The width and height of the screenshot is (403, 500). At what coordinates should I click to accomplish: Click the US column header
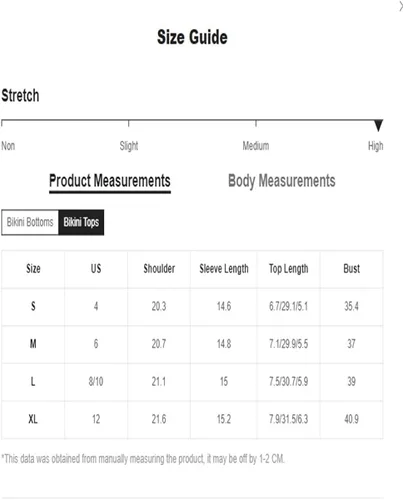(x=96, y=269)
